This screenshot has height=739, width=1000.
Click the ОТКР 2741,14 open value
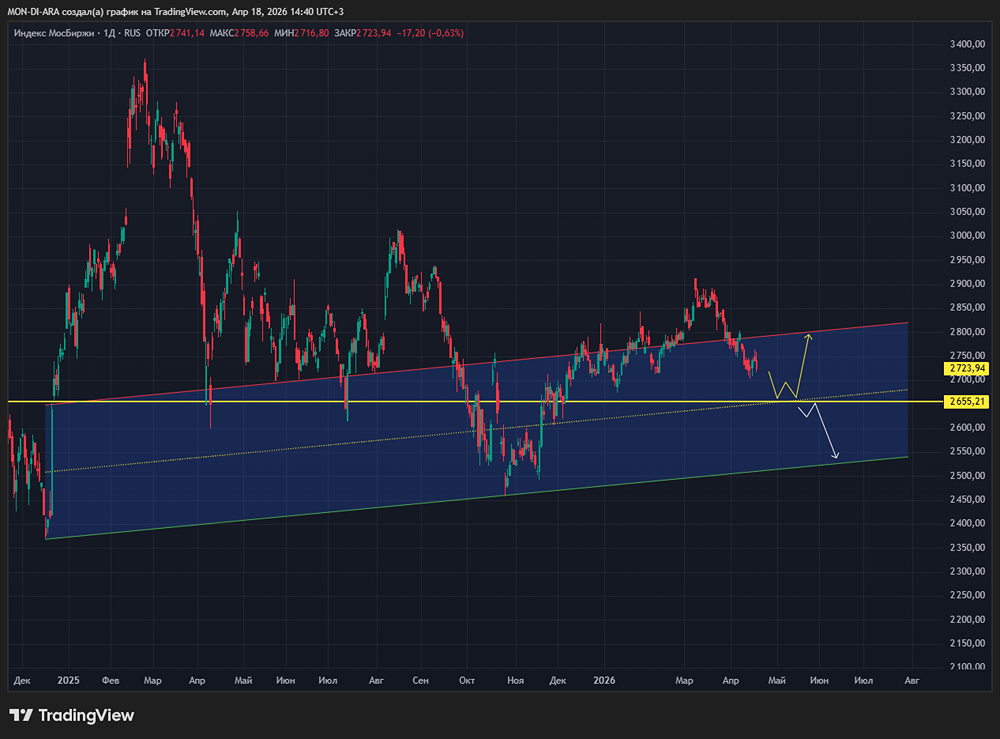pyautogui.click(x=175, y=33)
